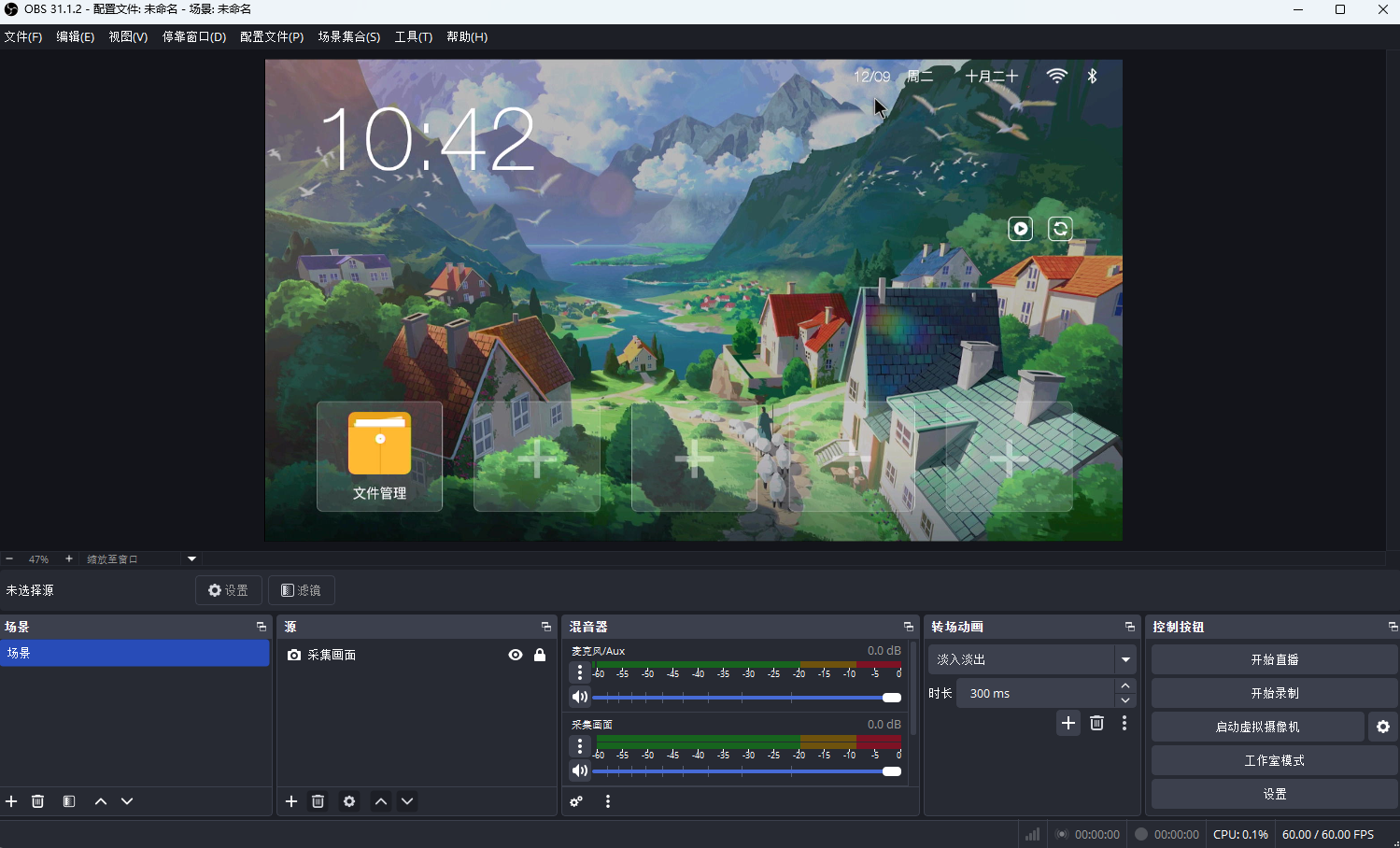Open virtual camera settings gear
The image size is (1400, 848).
pyautogui.click(x=1382, y=726)
